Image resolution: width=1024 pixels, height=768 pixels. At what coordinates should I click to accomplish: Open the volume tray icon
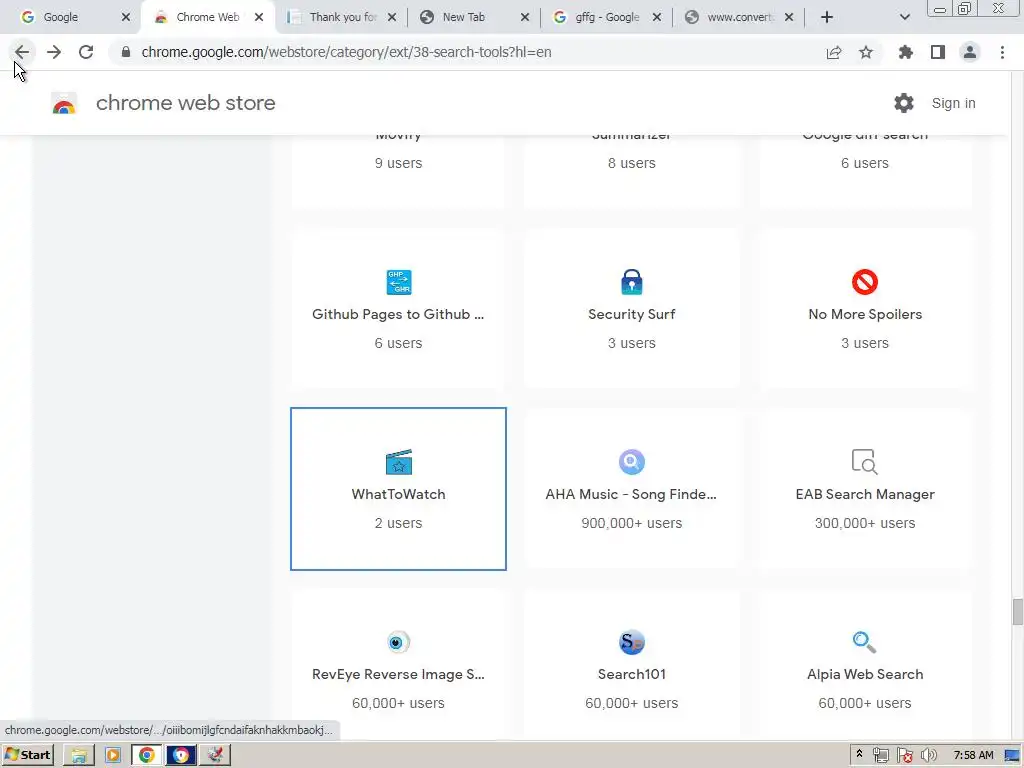coord(928,756)
